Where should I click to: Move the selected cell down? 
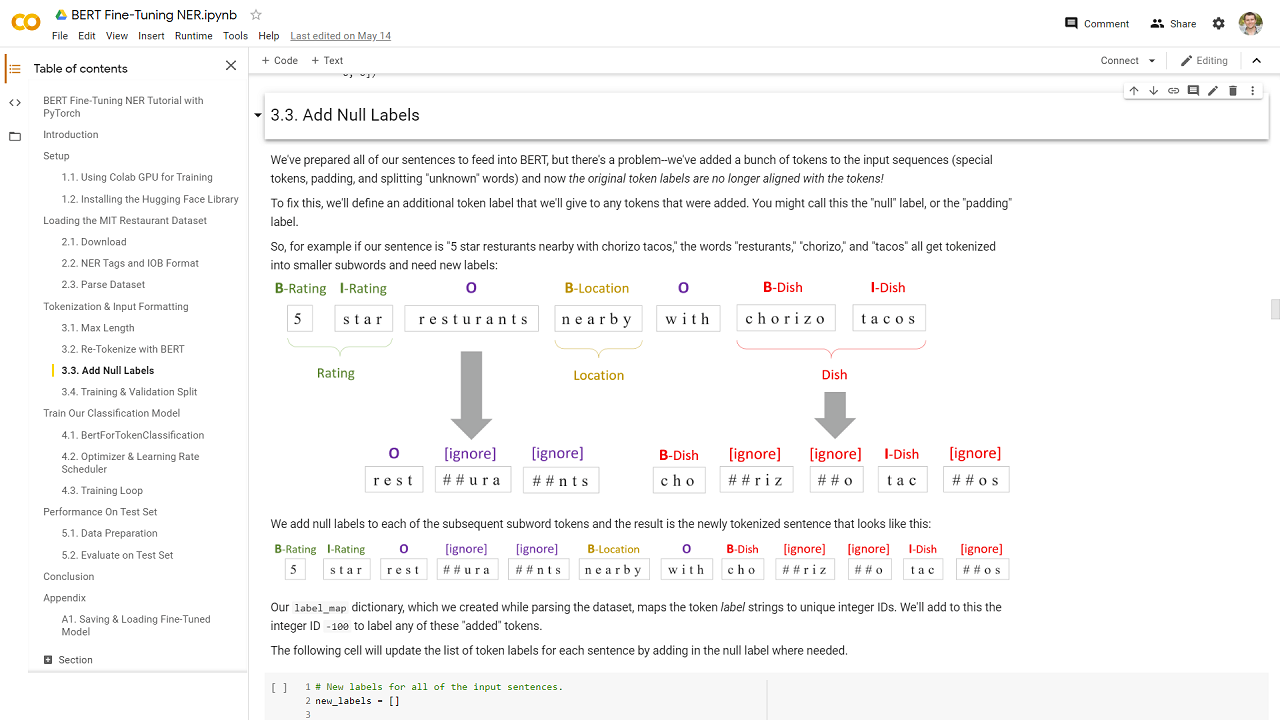coord(1154,91)
